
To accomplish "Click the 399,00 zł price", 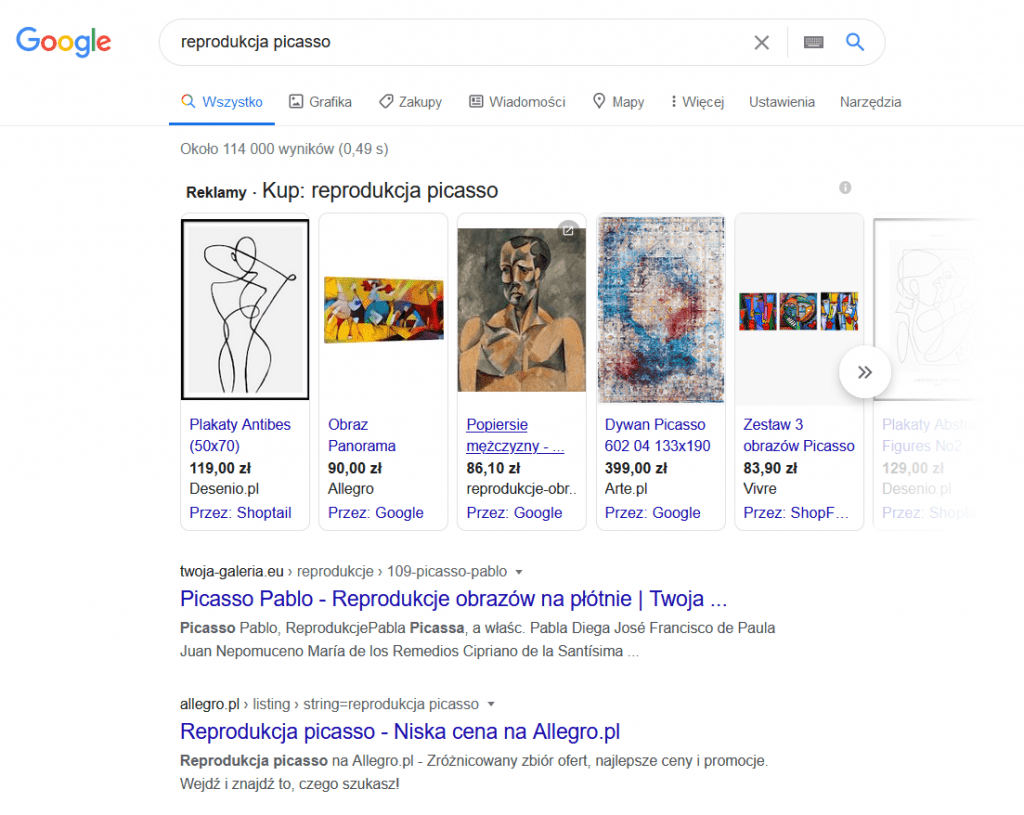I will [636, 468].
